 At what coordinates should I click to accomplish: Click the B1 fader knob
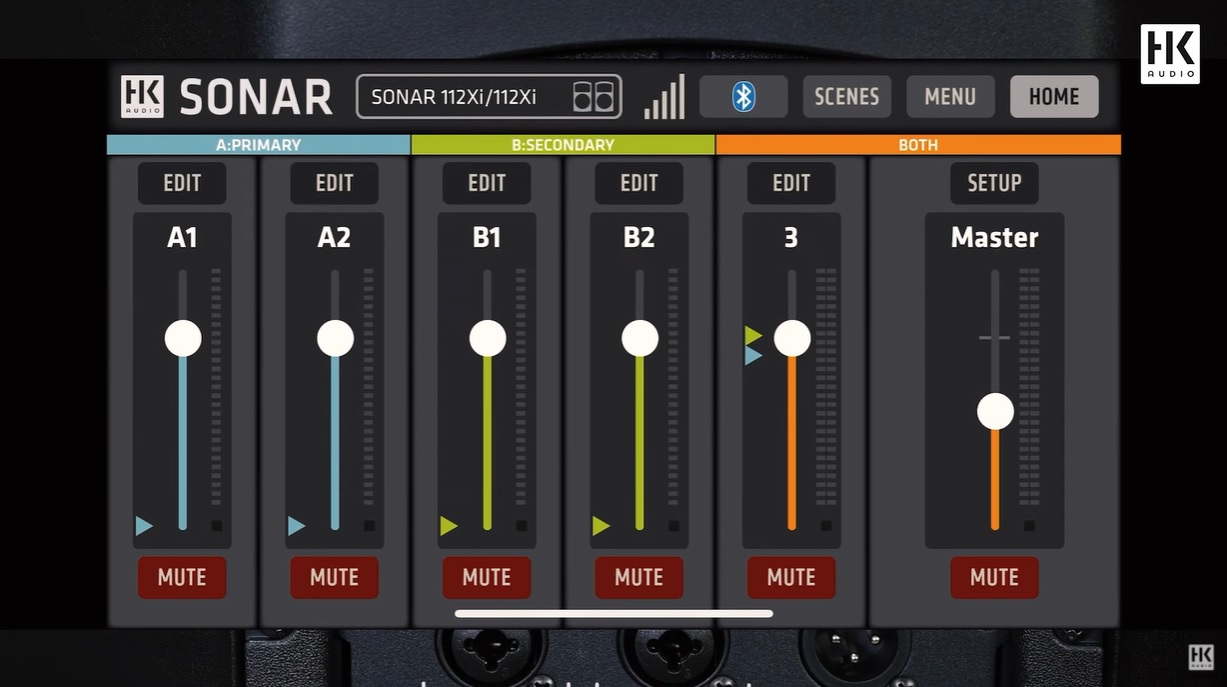[x=487, y=338]
